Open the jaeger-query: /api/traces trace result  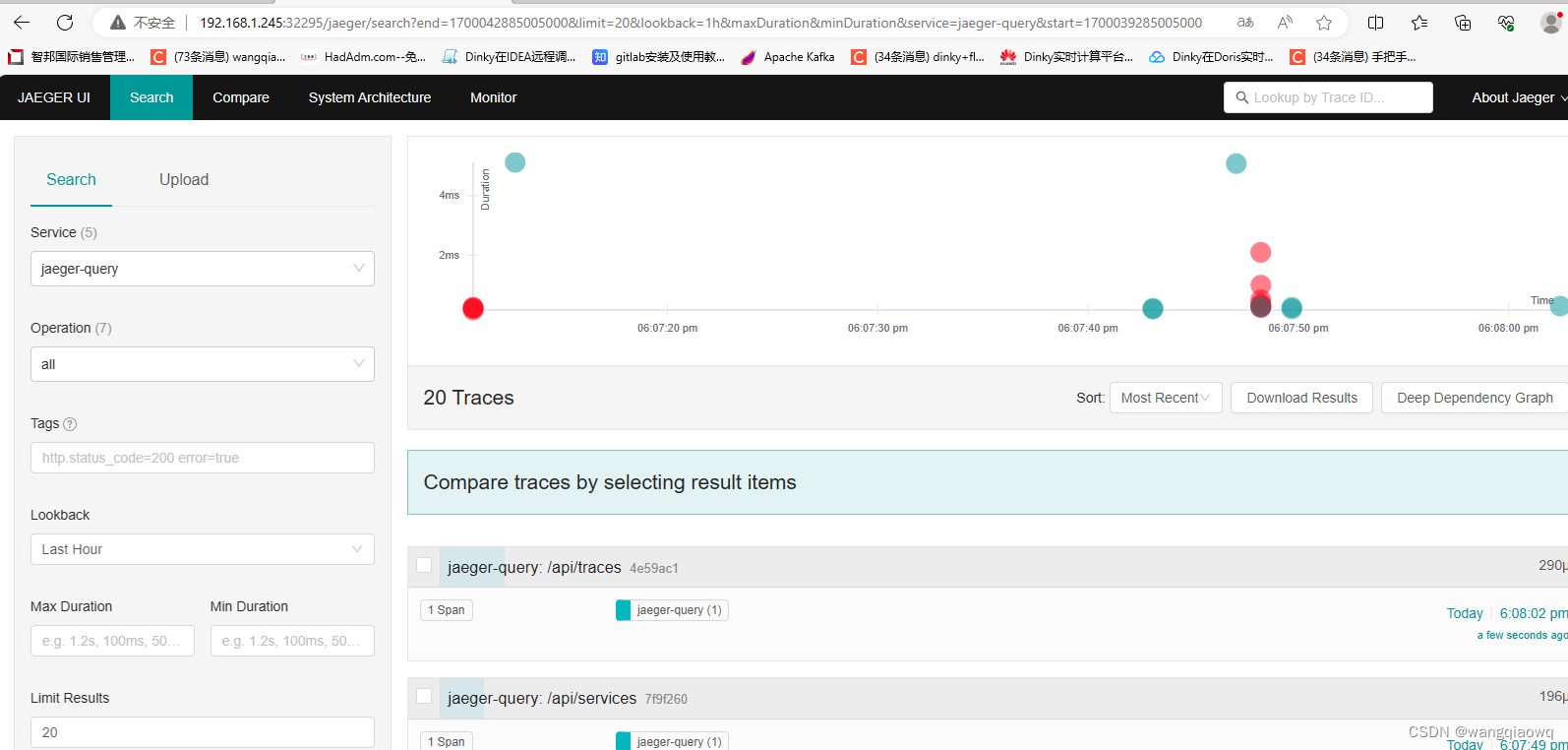(534, 567)
